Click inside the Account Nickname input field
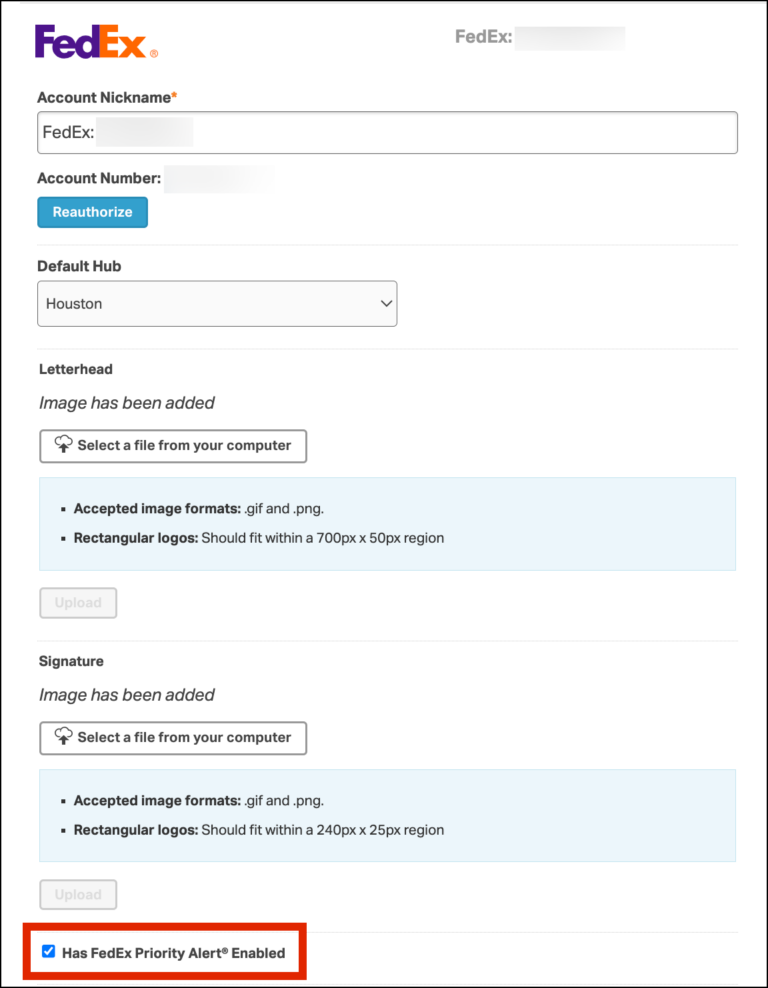Screen dimensions: 768x988 (x=386, y=132)
